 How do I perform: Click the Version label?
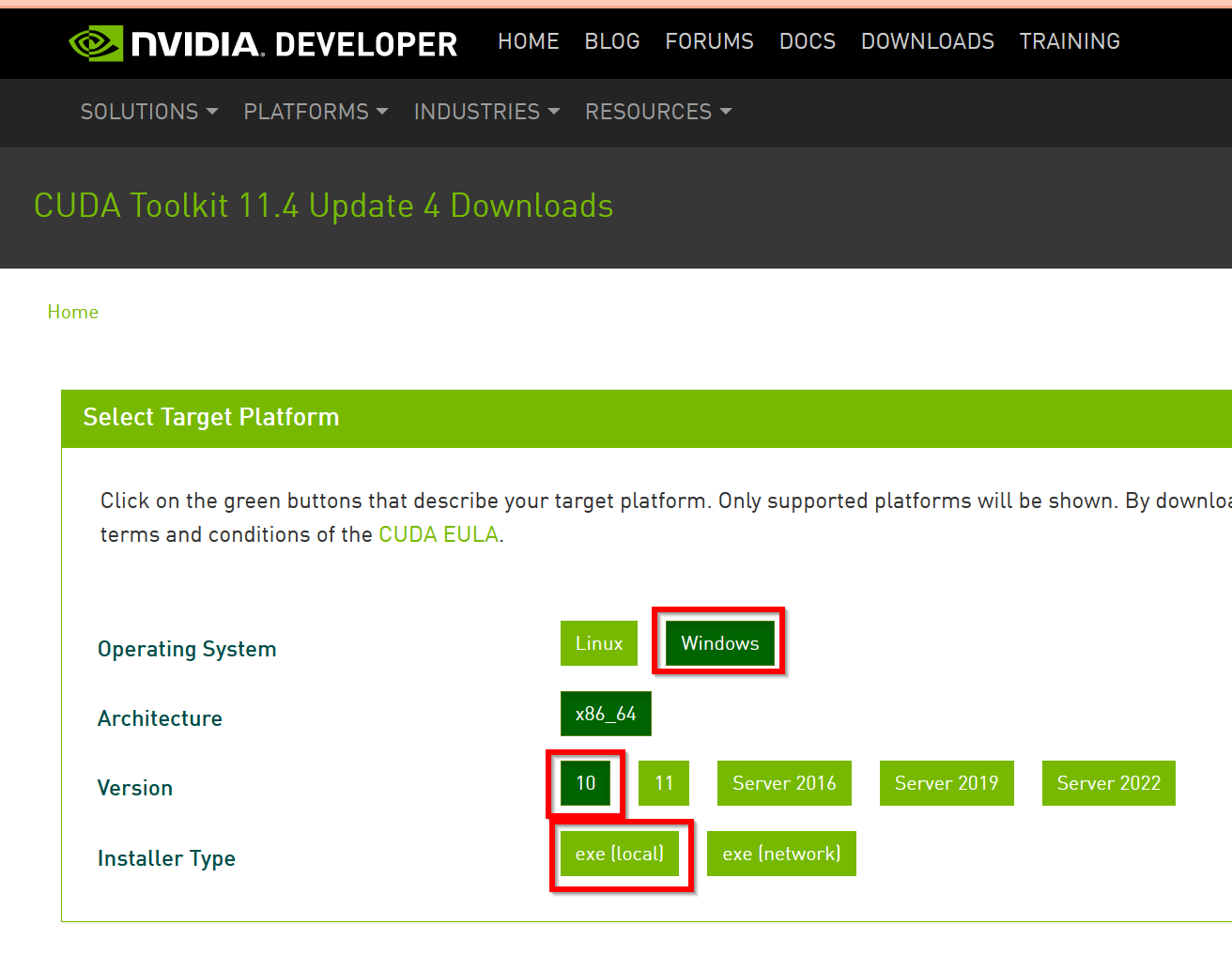tap(135, 788)
